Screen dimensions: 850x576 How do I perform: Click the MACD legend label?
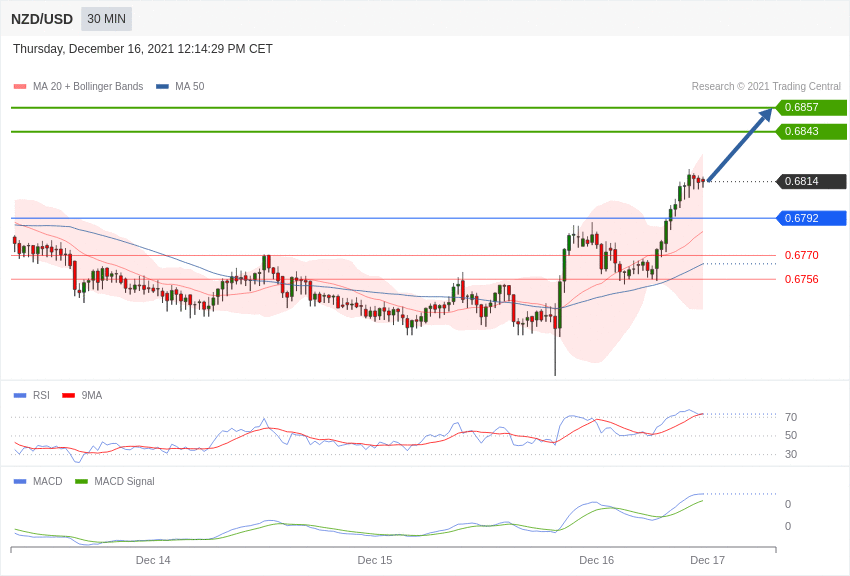[48, 481]
